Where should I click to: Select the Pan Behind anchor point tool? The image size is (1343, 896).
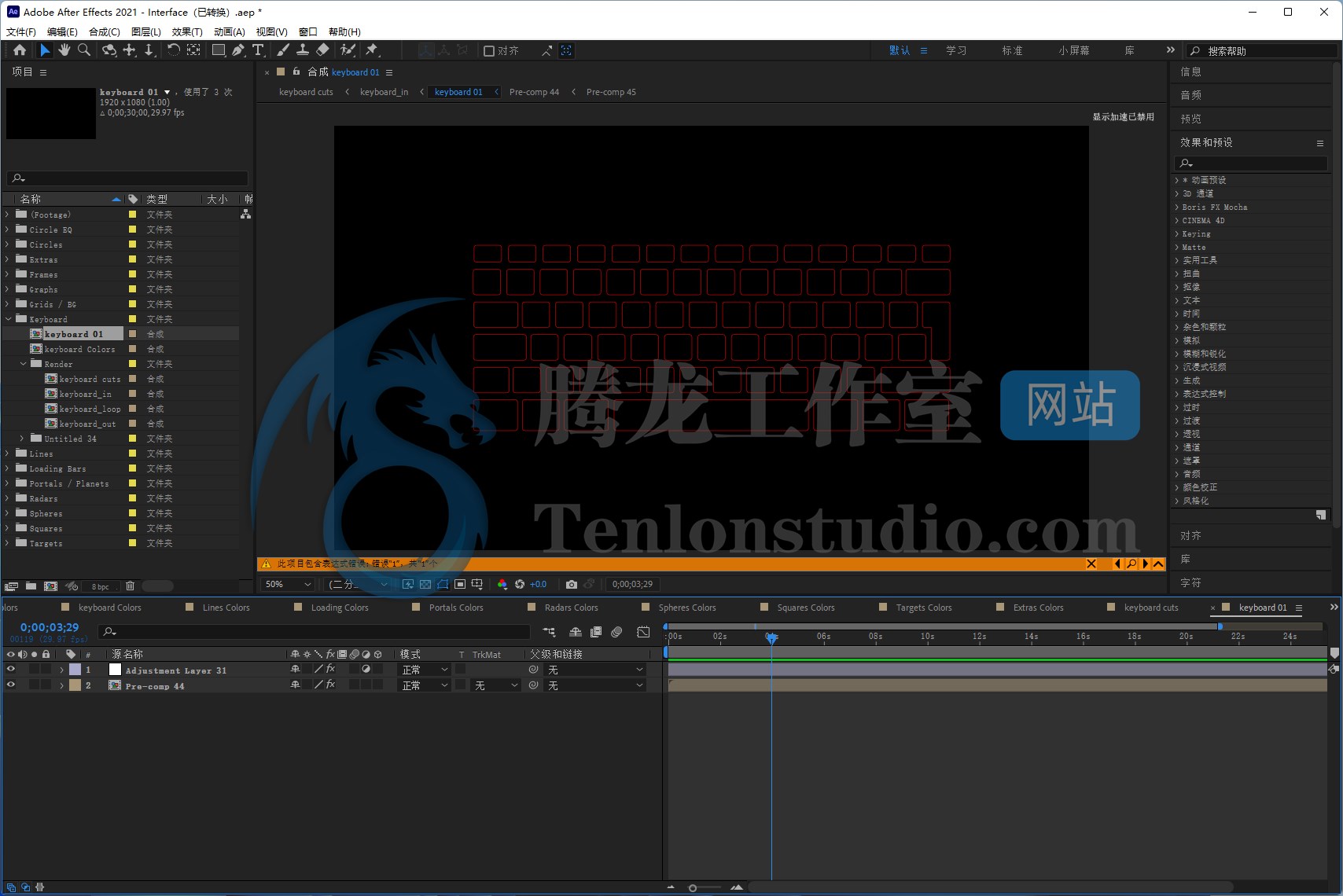click(x=194, y=50)
